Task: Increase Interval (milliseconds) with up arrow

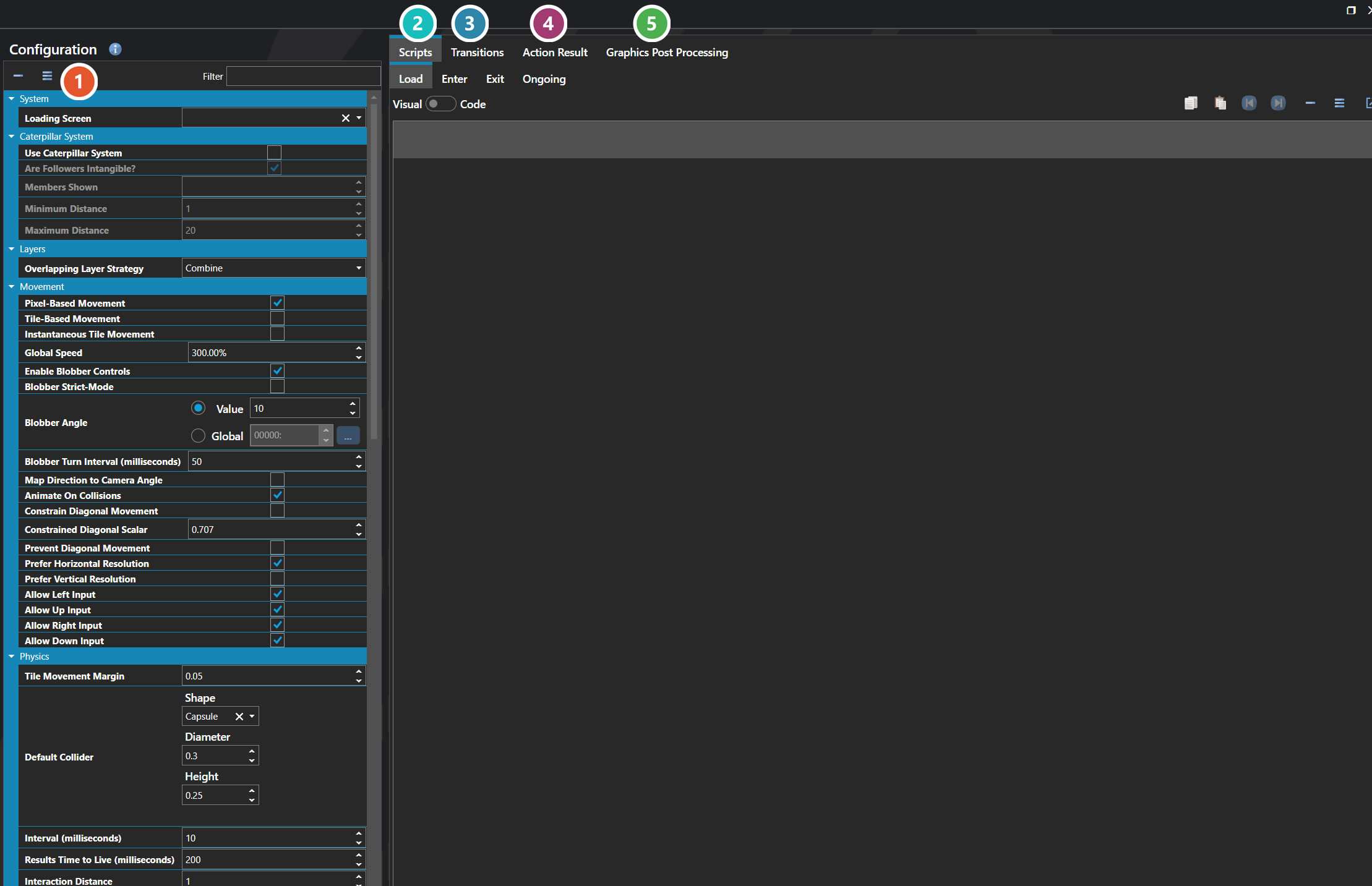Action: click(359, 833)
